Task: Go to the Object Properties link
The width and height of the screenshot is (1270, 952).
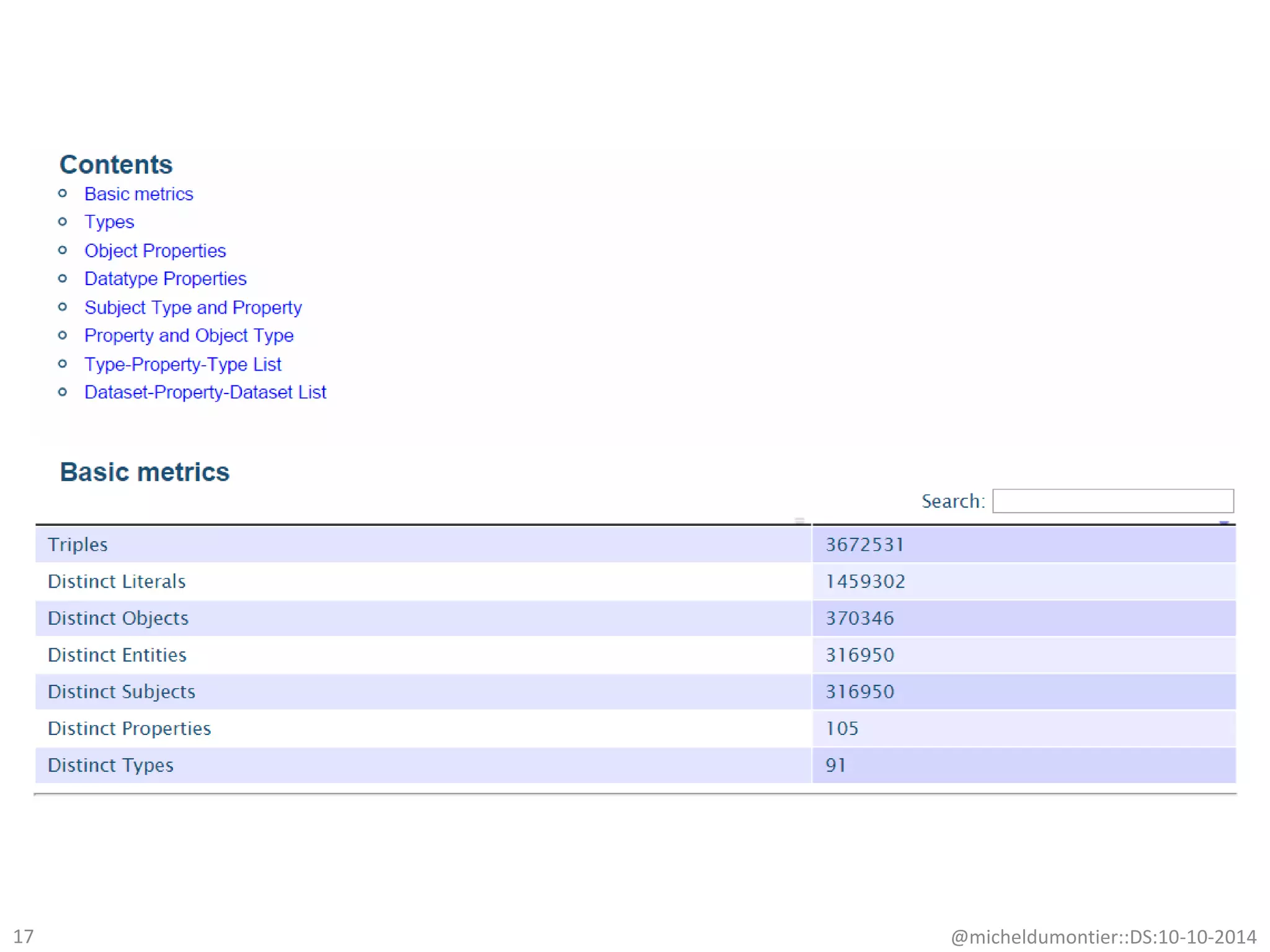Action: 155,250
